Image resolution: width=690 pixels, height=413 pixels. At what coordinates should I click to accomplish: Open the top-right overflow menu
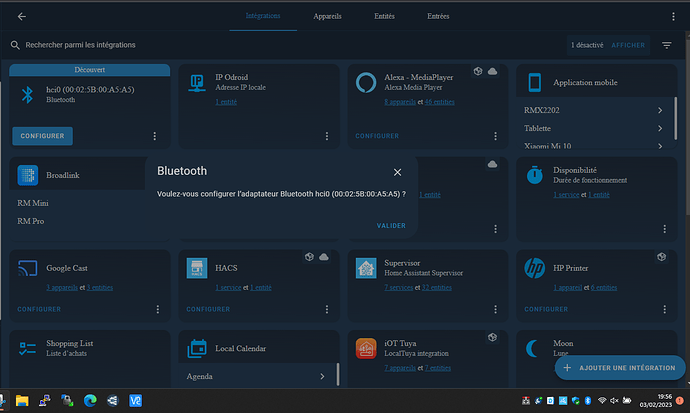tap(673, 17)
